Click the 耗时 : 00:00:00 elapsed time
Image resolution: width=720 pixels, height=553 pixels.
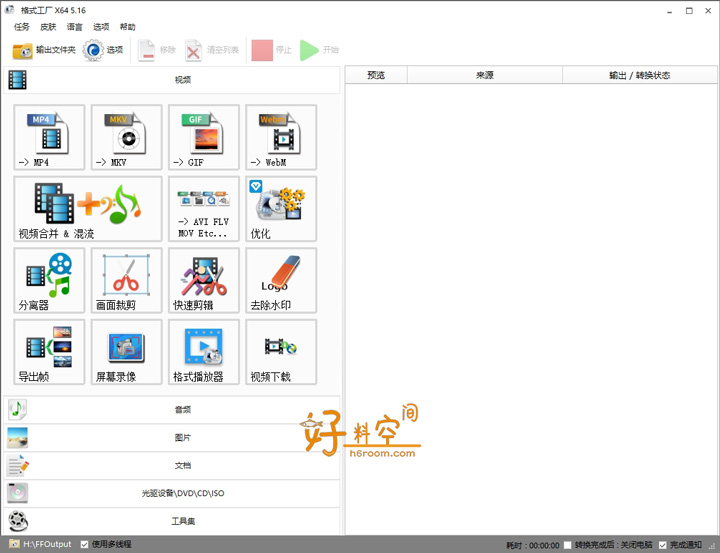533,546
